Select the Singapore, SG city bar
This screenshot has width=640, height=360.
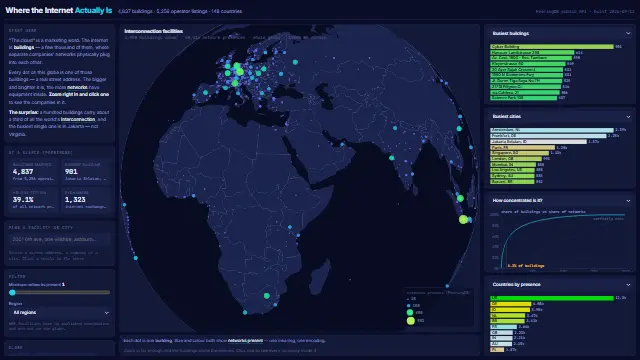coord(520,153)
